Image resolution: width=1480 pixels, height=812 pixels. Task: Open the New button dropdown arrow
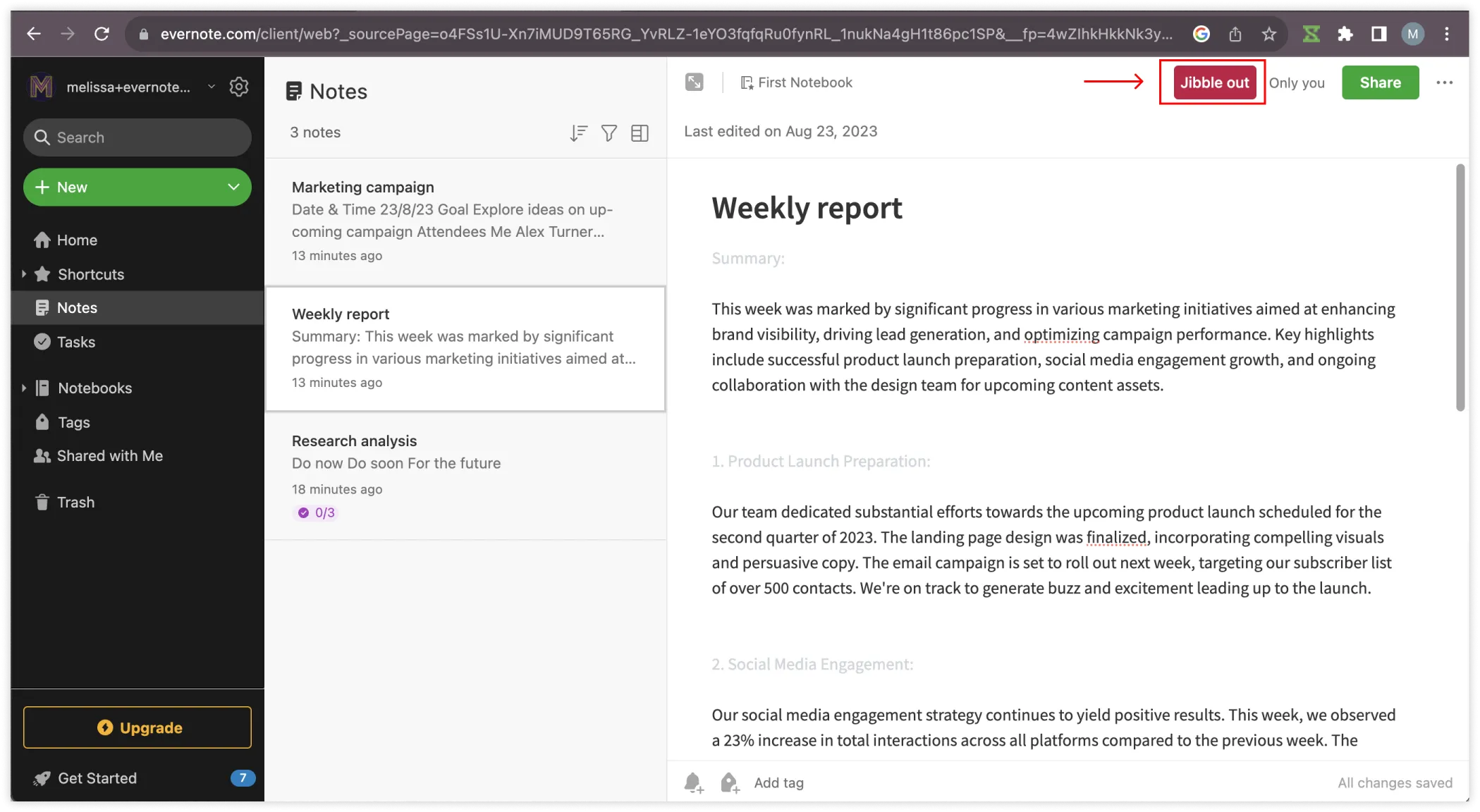233,187
